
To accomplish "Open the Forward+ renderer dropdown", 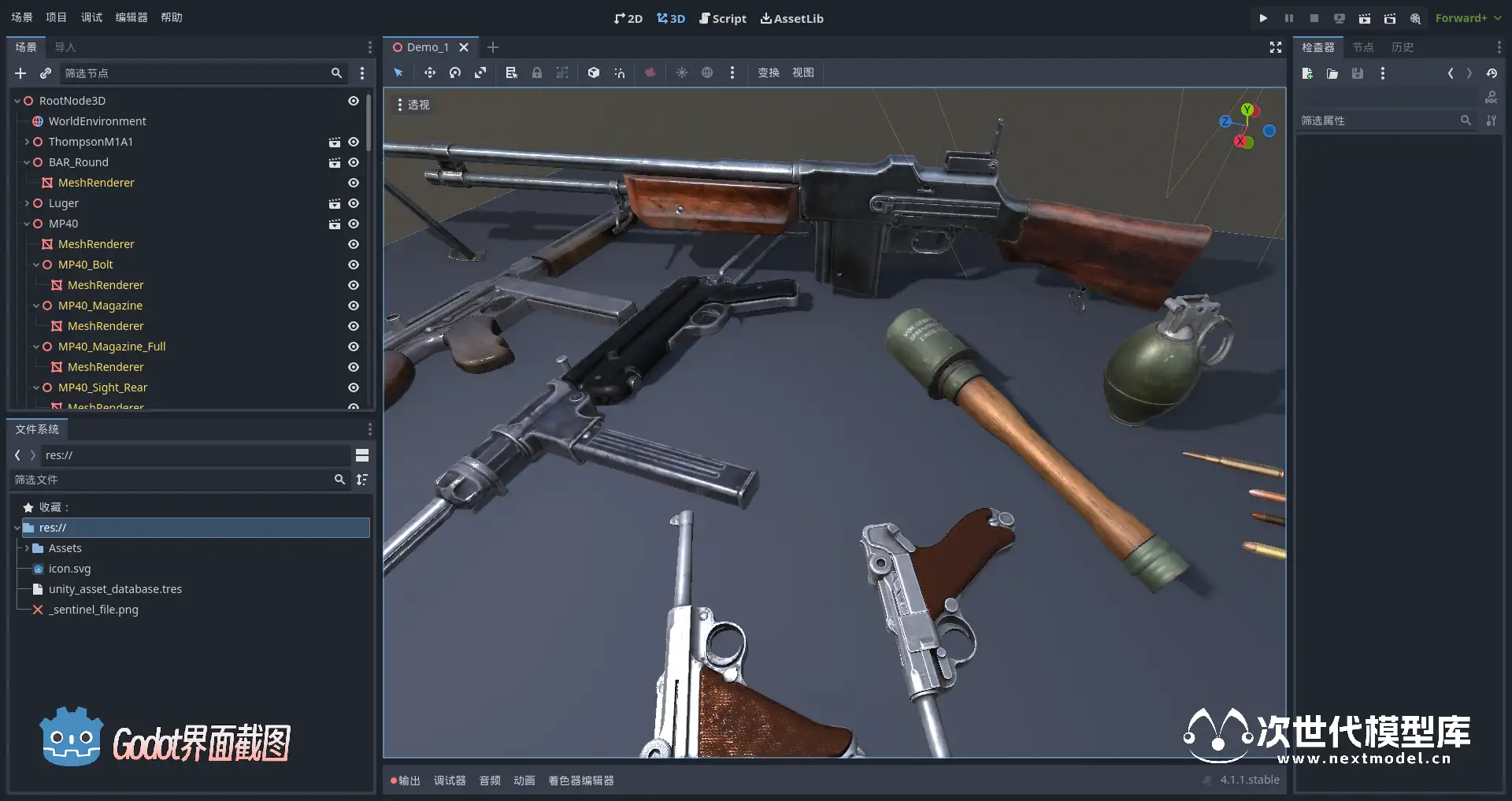I will point(1467,18).
